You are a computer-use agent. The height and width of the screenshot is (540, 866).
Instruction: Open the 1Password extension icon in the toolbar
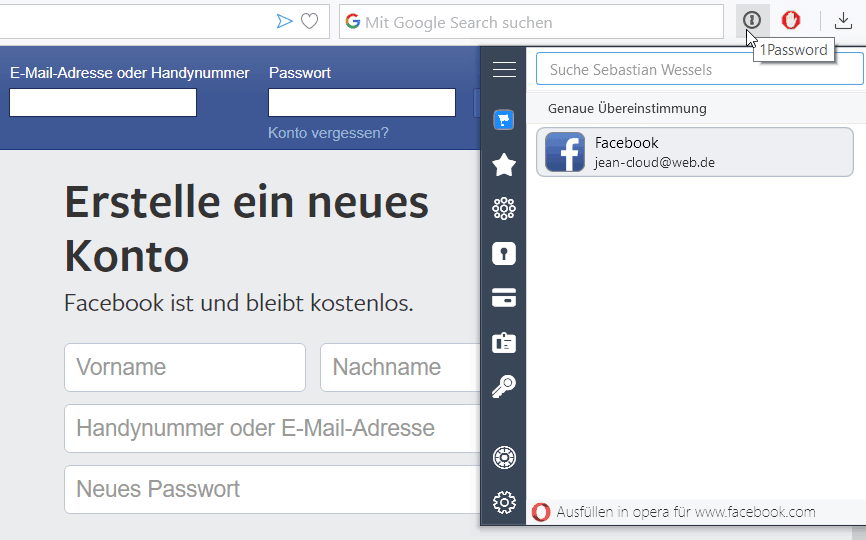pos(752,20)
